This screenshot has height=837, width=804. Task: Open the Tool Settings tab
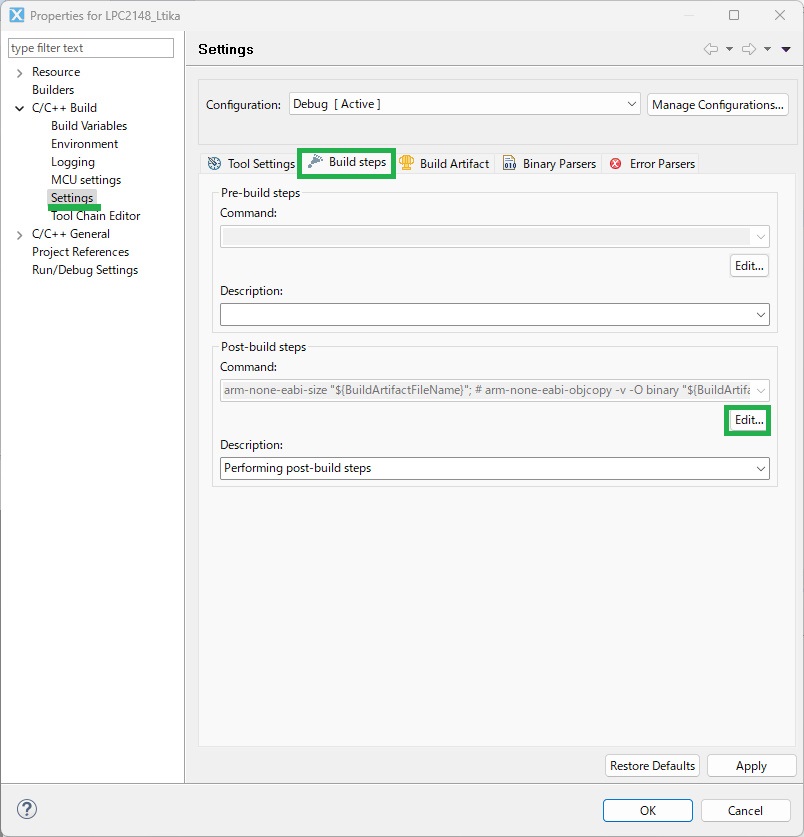251,163
